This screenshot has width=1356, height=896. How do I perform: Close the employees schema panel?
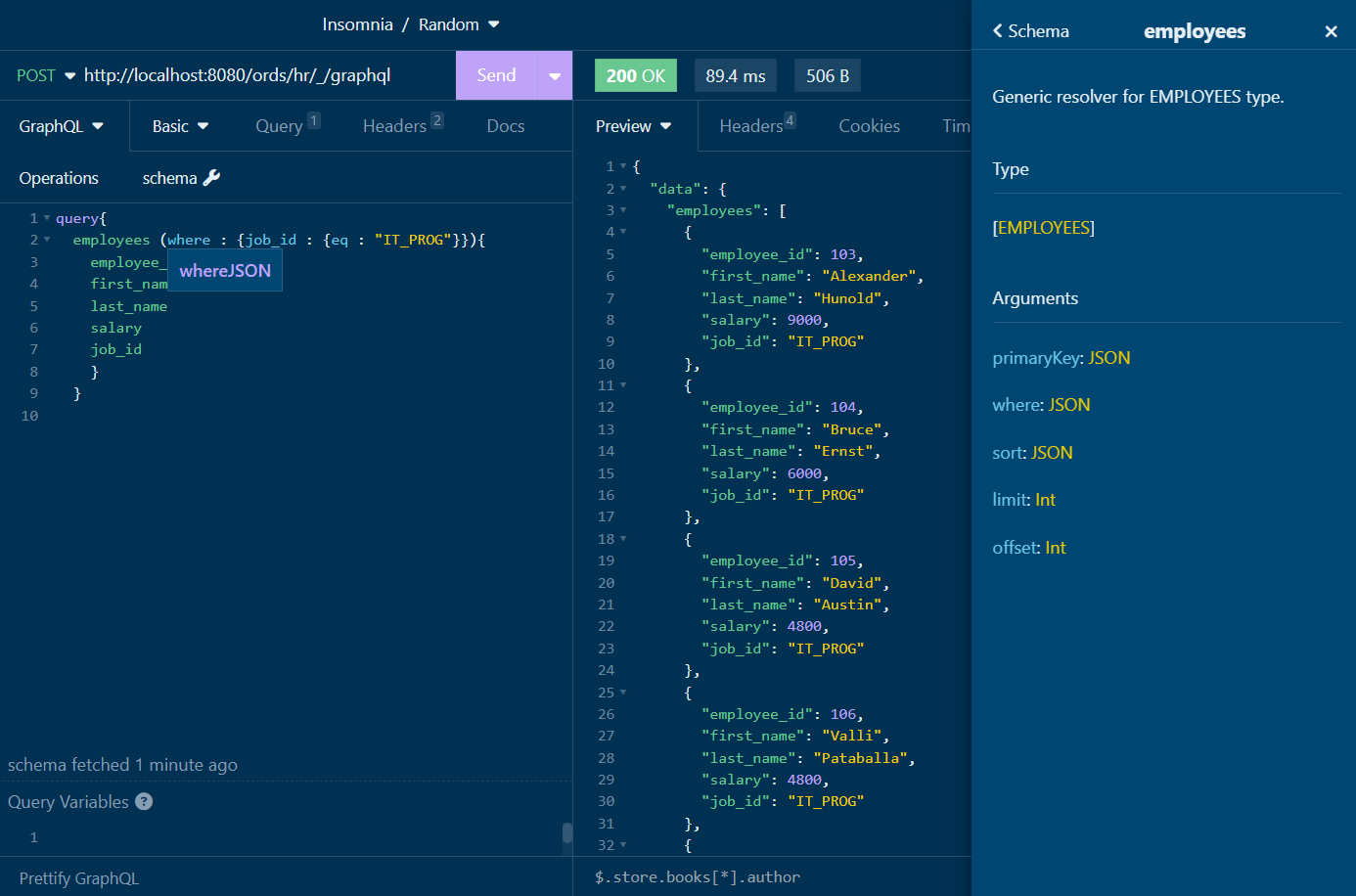pyautogui.click(x=1331, y=31)
